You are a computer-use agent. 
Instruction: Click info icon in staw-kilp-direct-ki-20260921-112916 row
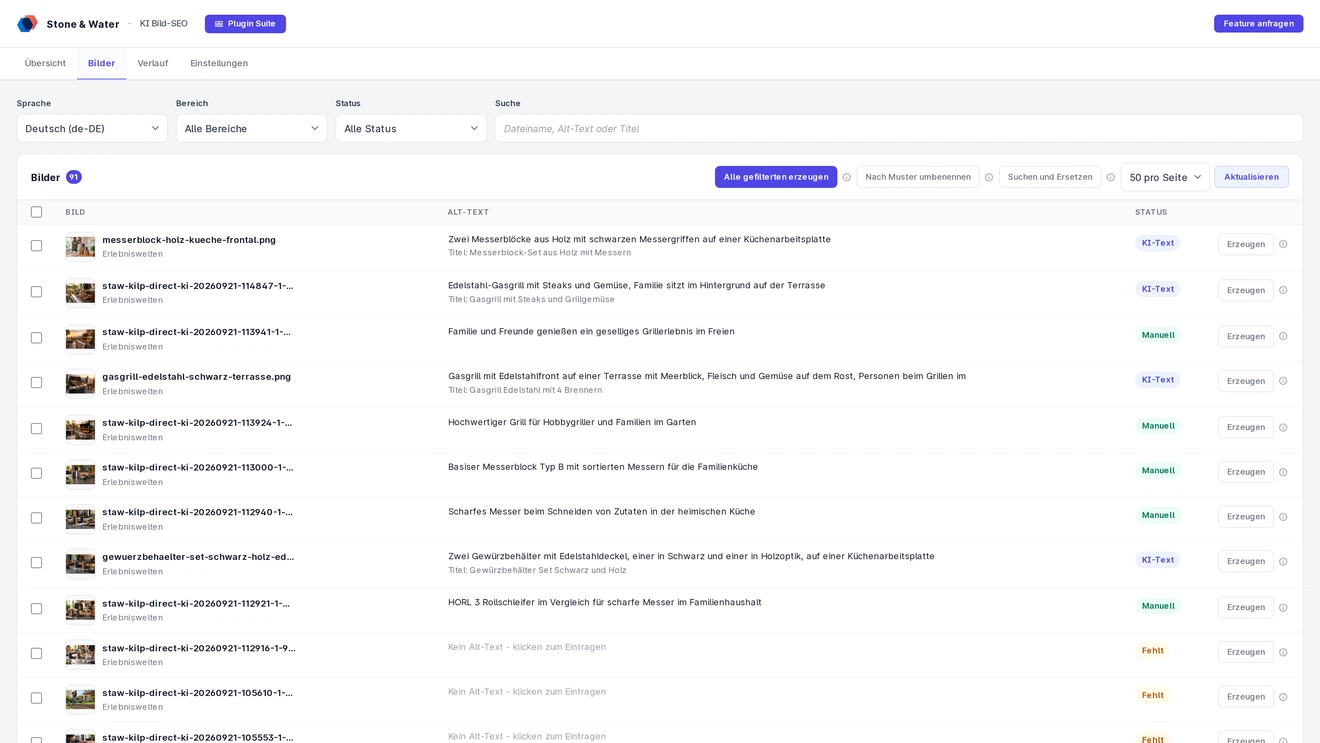coord(1283,652)
